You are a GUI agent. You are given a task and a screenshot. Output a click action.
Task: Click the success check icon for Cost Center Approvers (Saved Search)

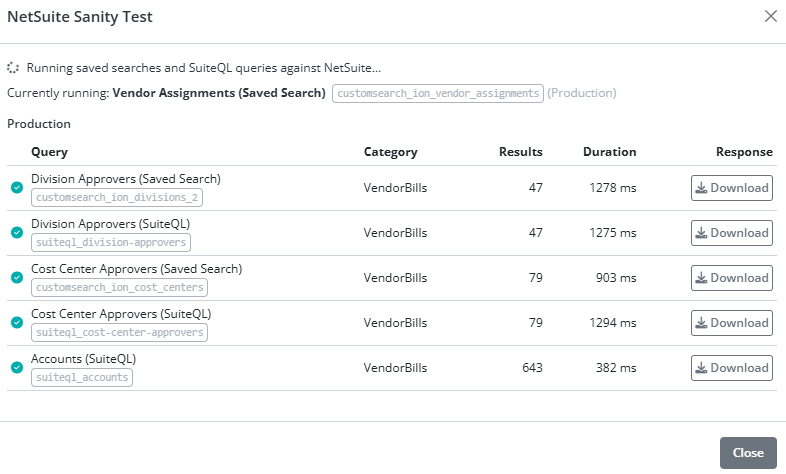point(17,278)
